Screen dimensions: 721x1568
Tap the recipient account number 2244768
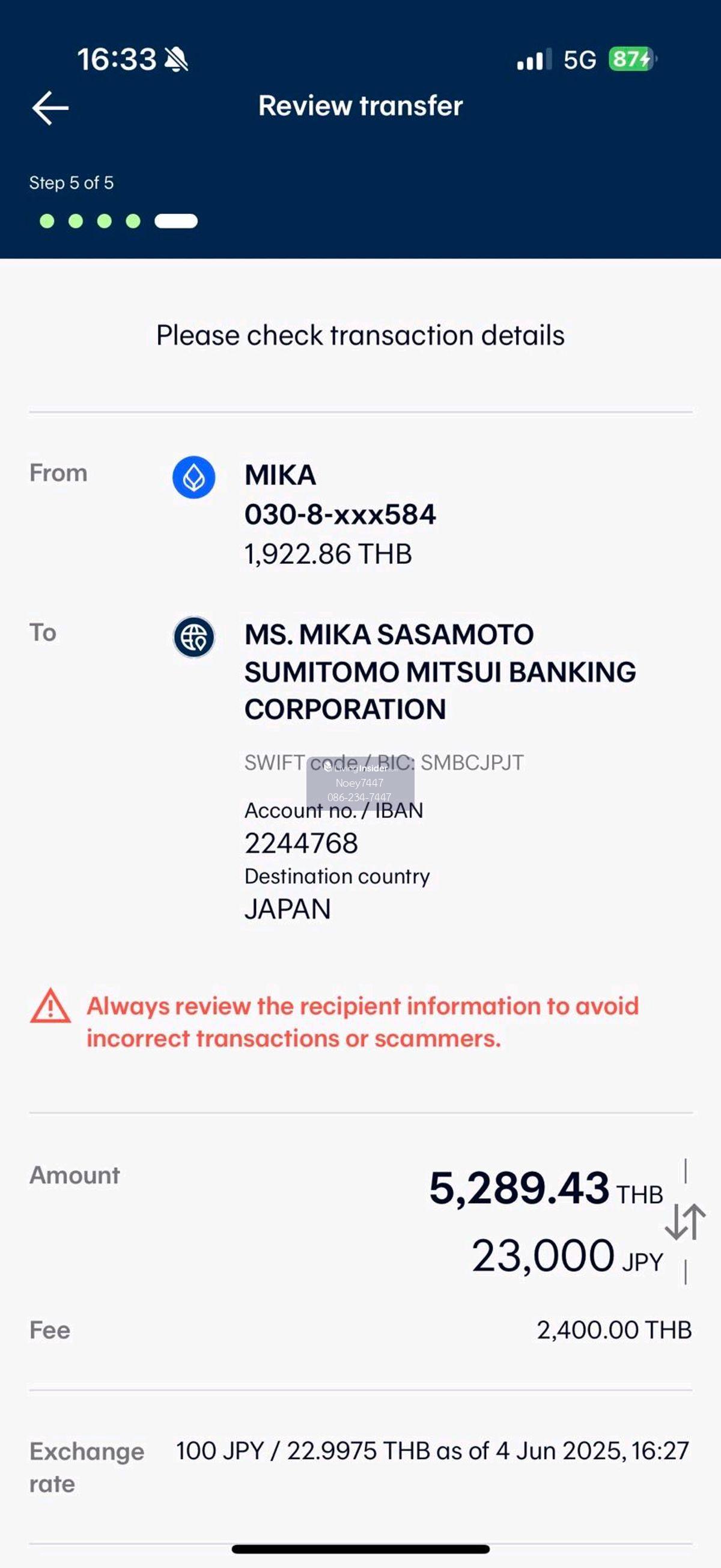[301, 844]
